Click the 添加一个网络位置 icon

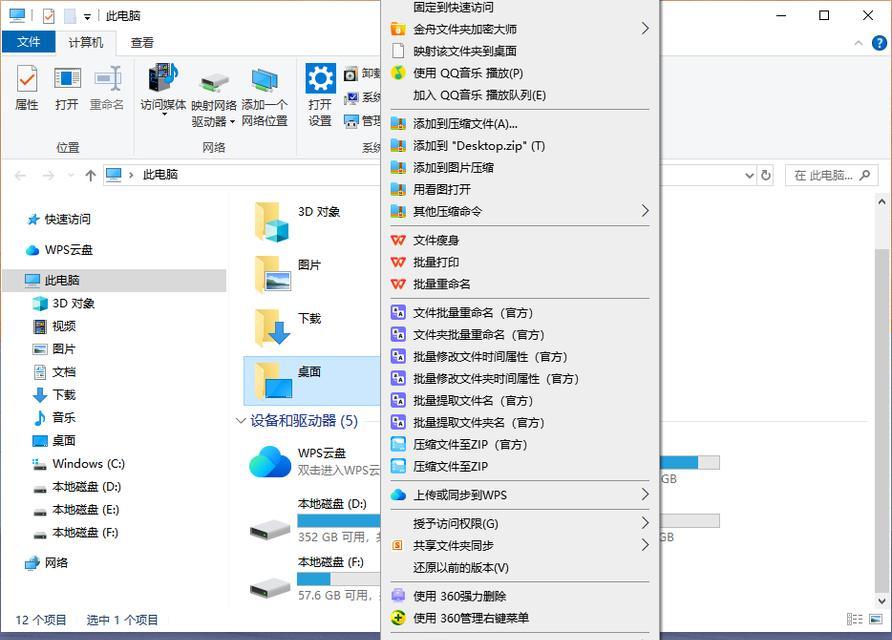pyautogui.click(x=265, y=80)
